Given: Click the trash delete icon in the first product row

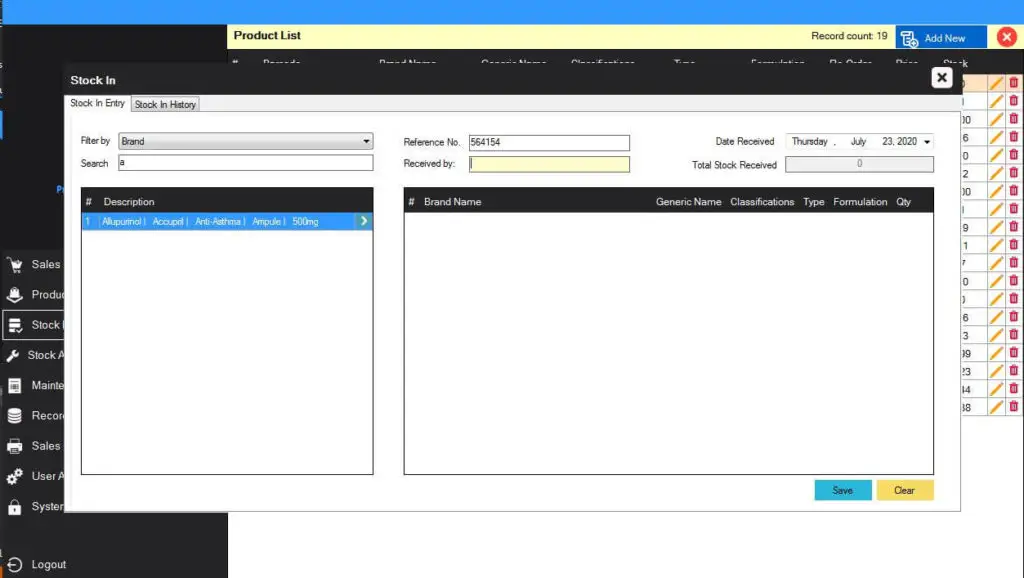Looking at the screenshot, I should 1013,83.
